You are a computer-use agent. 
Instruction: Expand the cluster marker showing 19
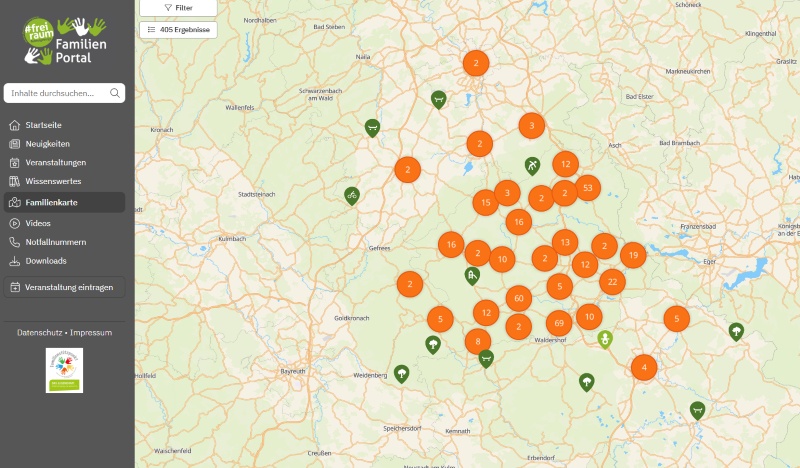click(x=632, y=256)
